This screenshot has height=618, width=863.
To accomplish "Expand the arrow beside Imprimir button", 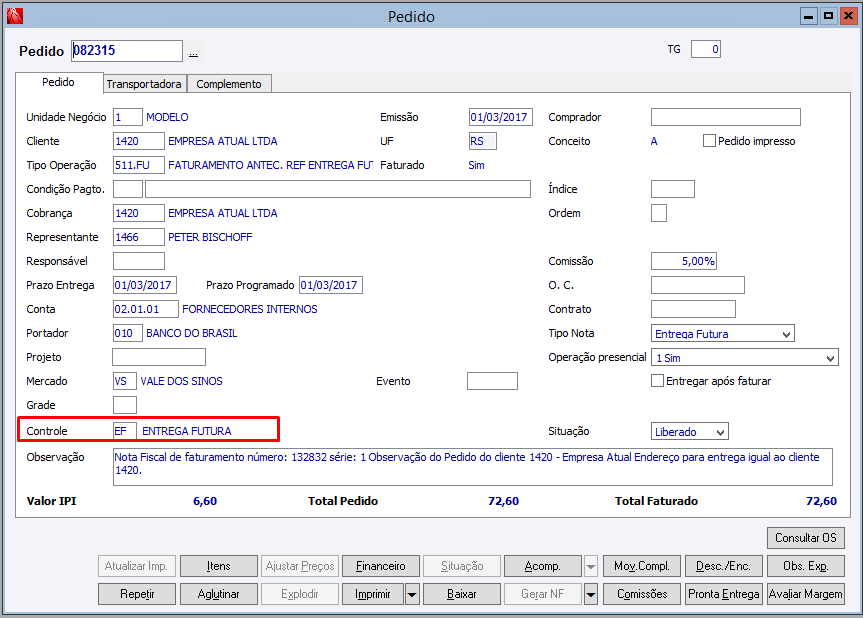I will (412, 594).
